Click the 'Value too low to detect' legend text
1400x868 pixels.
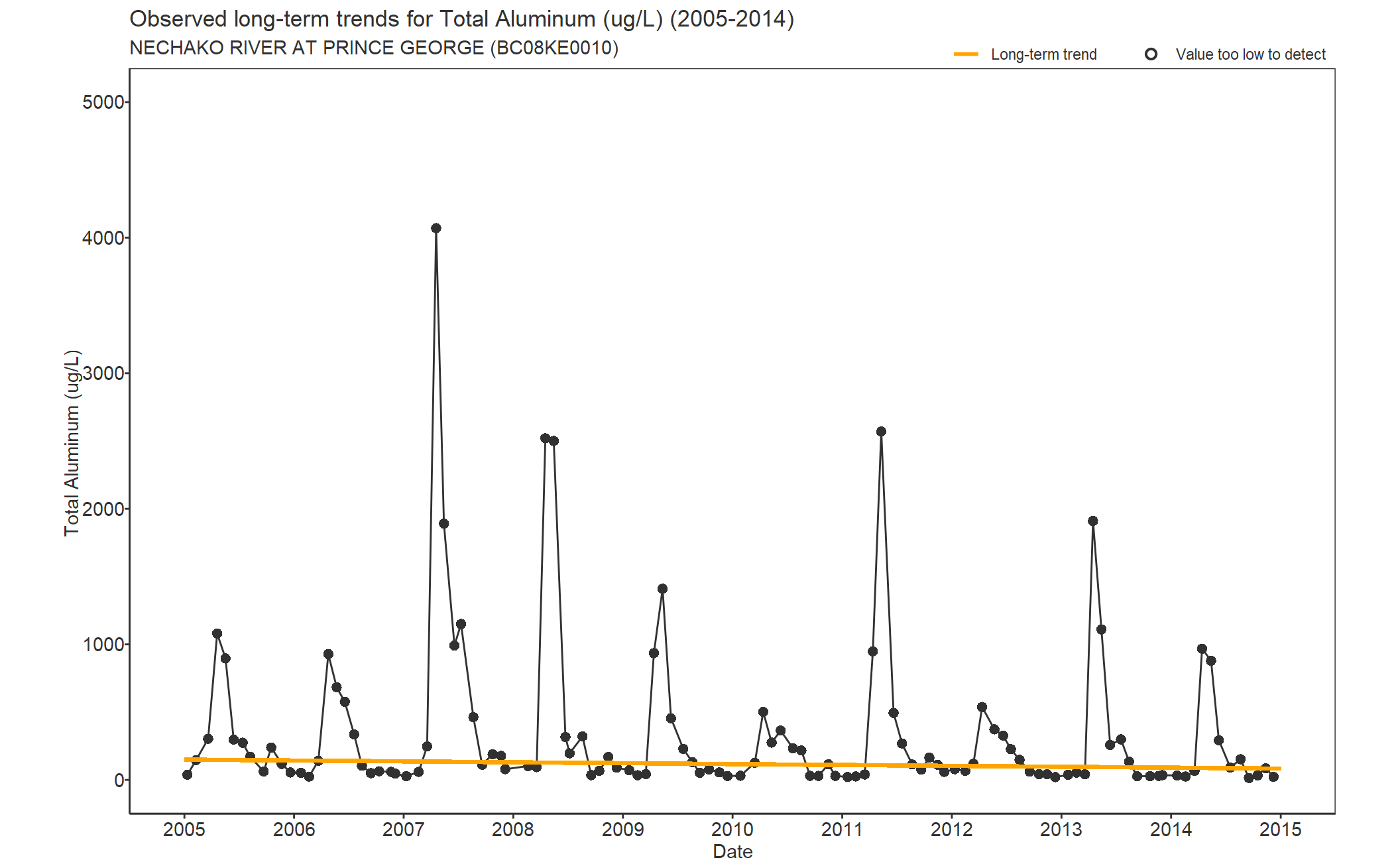click(x=1251, y=54)
